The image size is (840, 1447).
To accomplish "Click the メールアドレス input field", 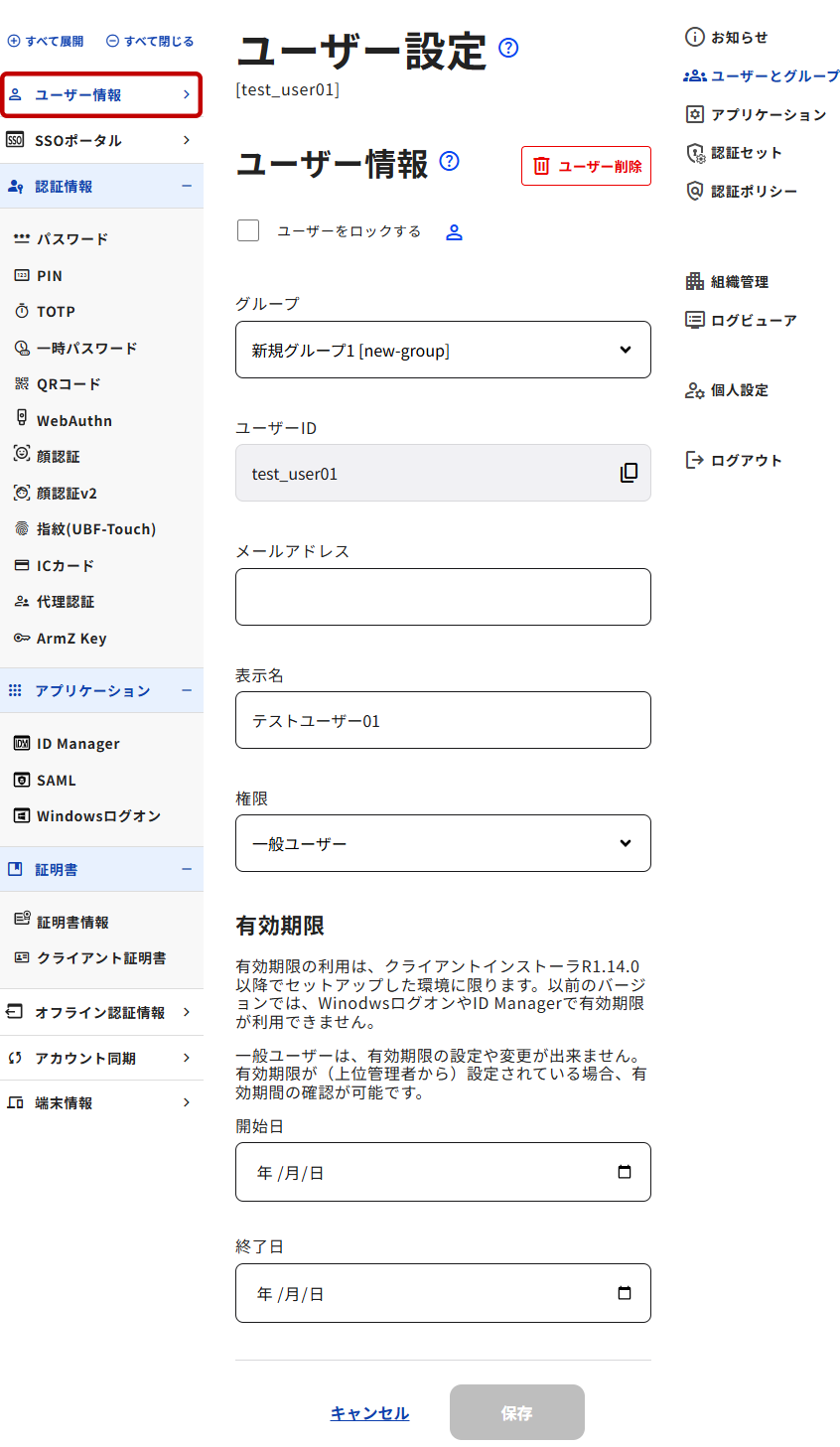I will tap(443, 597).
